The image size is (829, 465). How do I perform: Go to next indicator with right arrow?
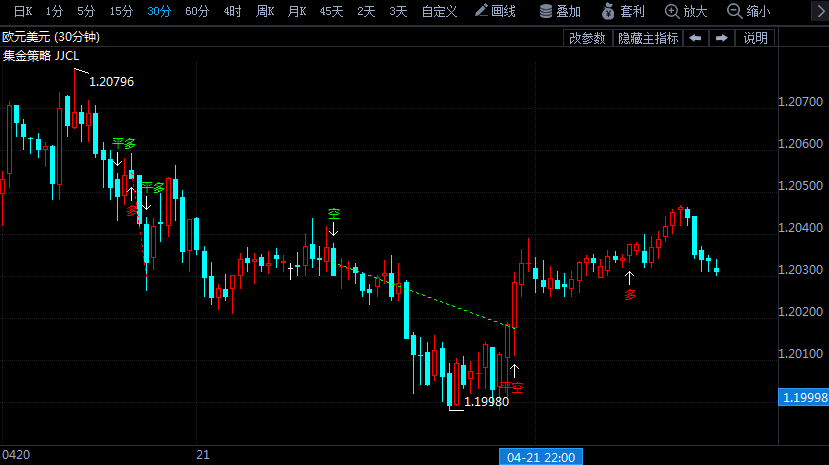coord(722,38)
